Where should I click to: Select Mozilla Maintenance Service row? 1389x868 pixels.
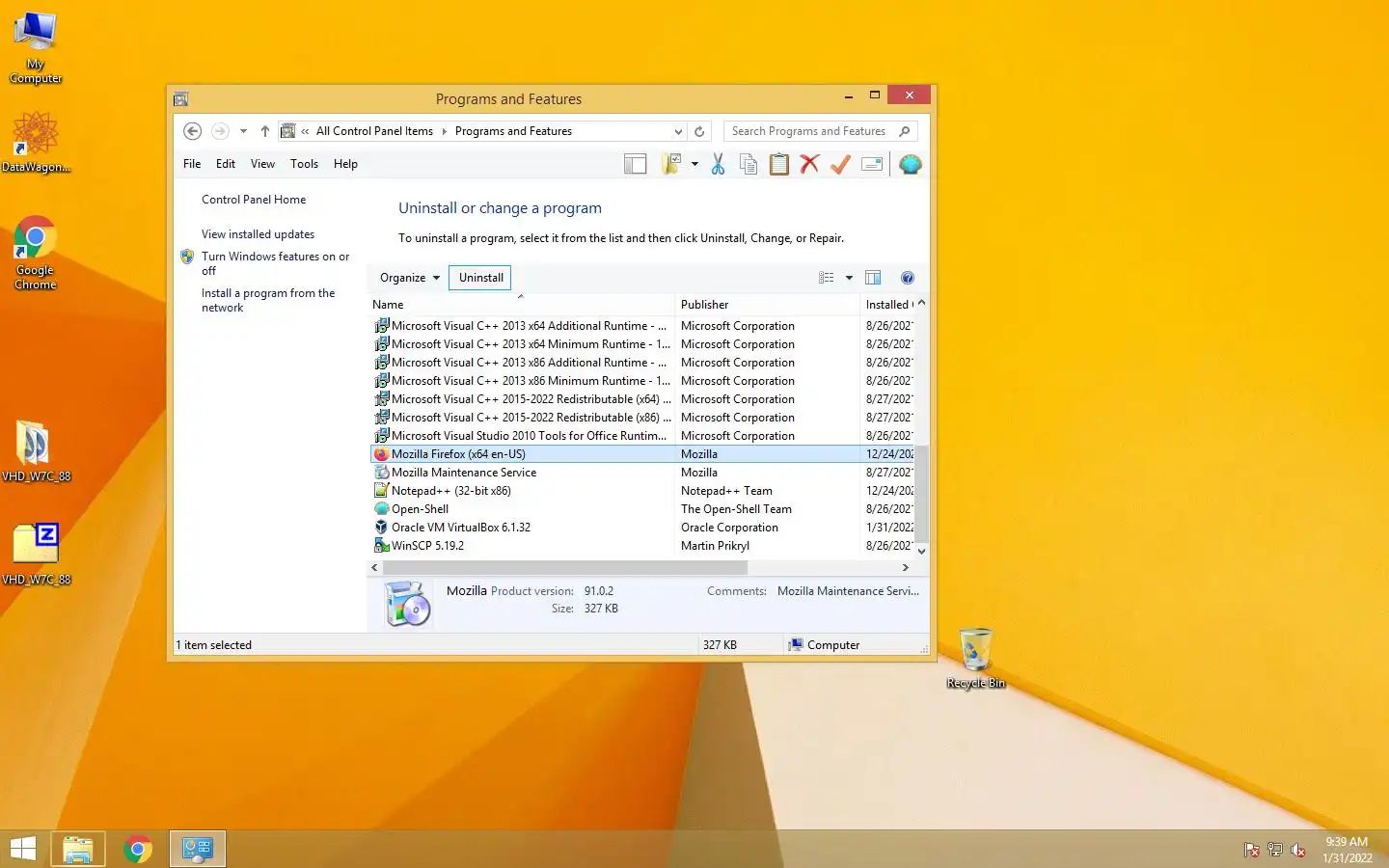point(641,473)
